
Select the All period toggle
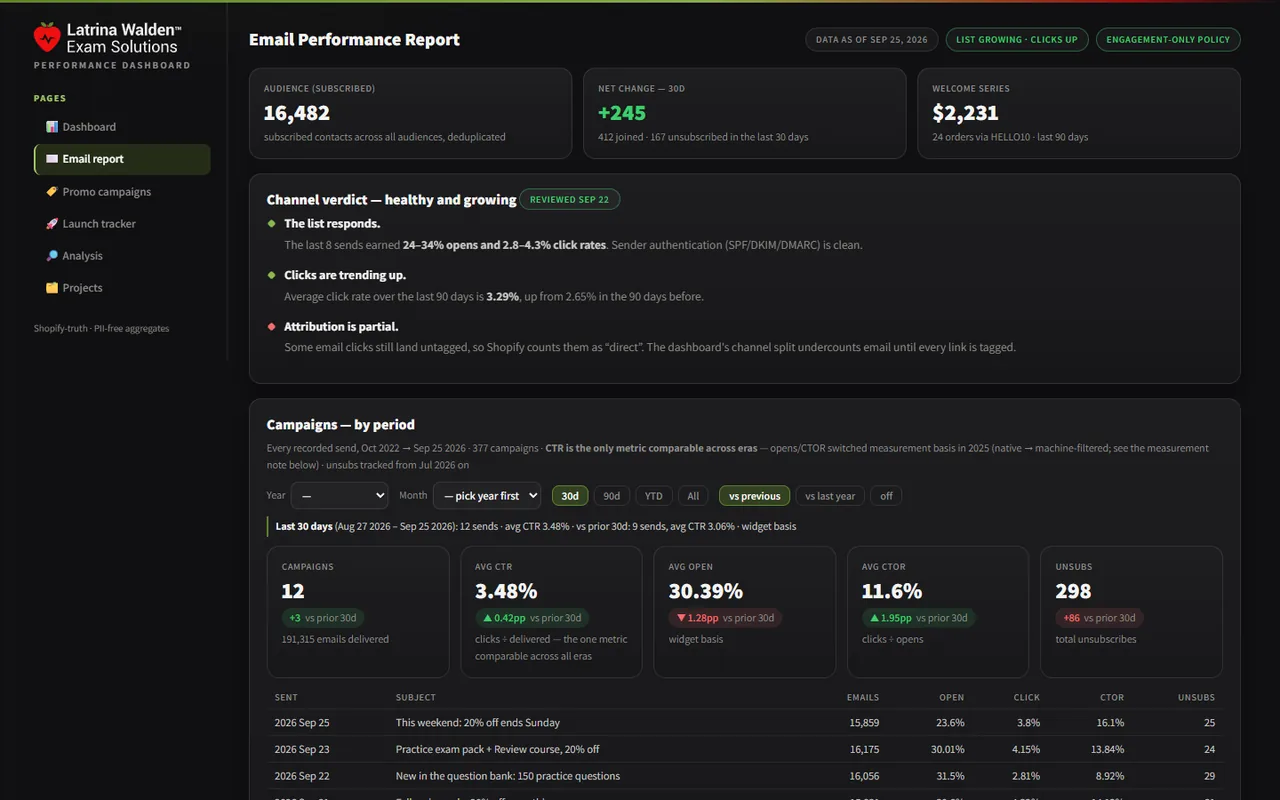(693, 496)
